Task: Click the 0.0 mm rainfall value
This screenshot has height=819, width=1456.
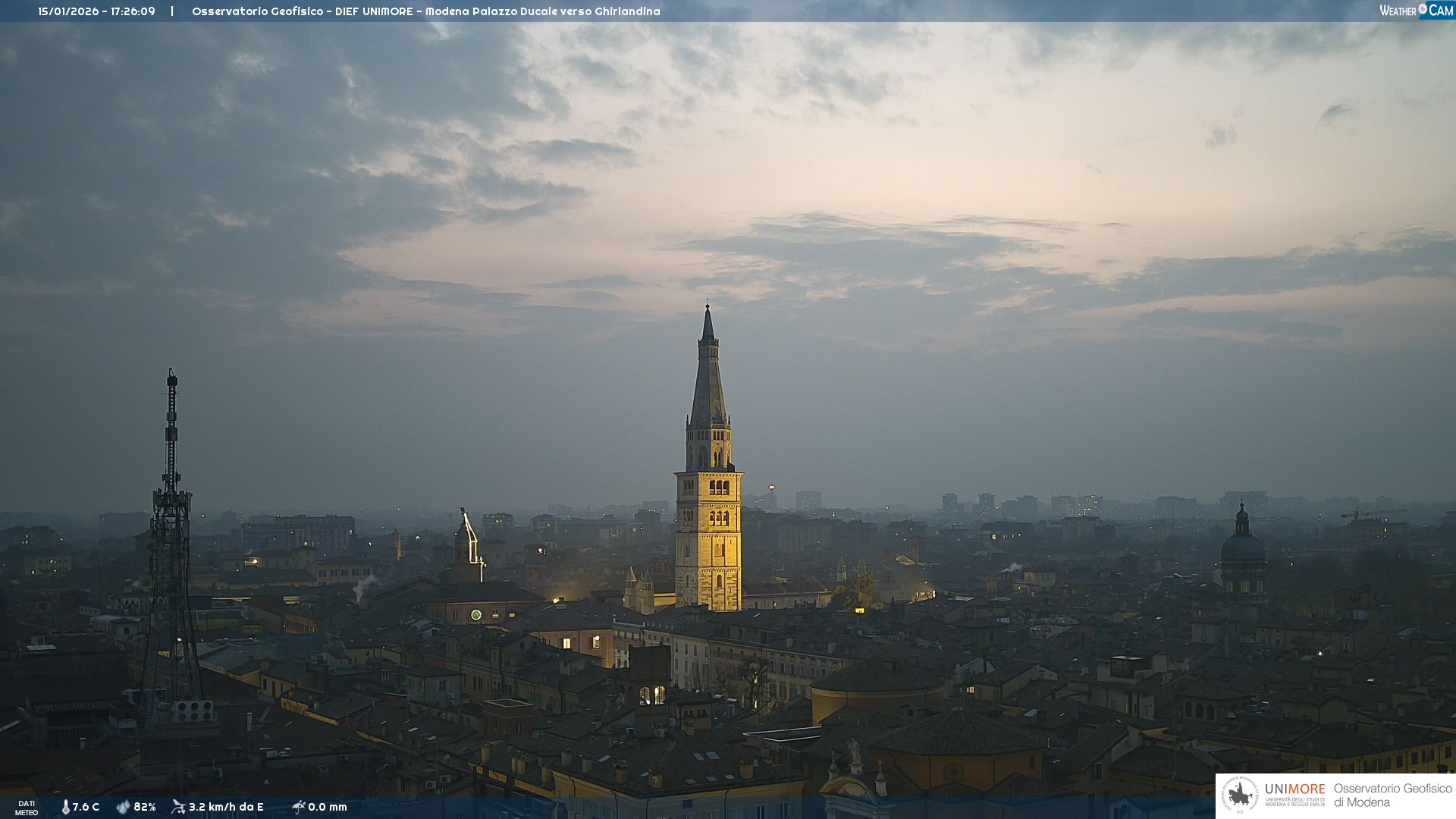Action: pos(328,807)
